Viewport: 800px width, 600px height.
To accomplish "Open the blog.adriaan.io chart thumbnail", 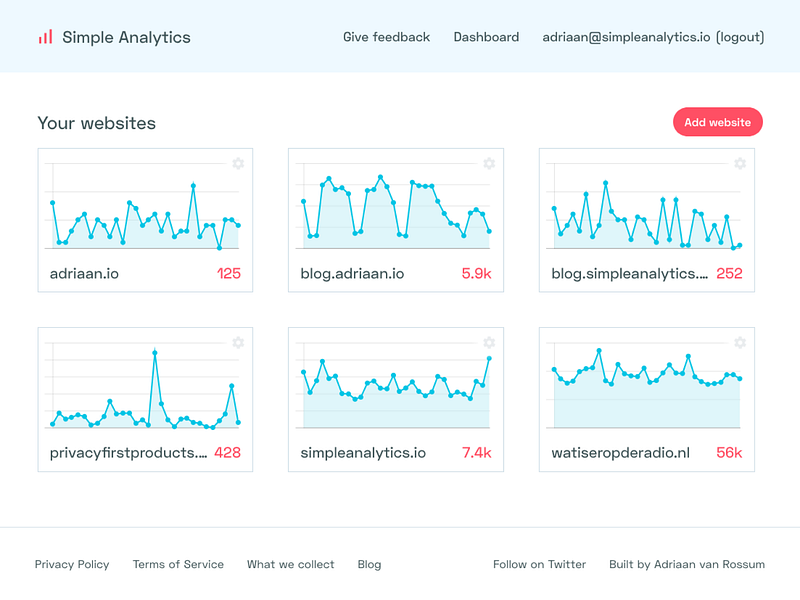I will tap(393, 206).
